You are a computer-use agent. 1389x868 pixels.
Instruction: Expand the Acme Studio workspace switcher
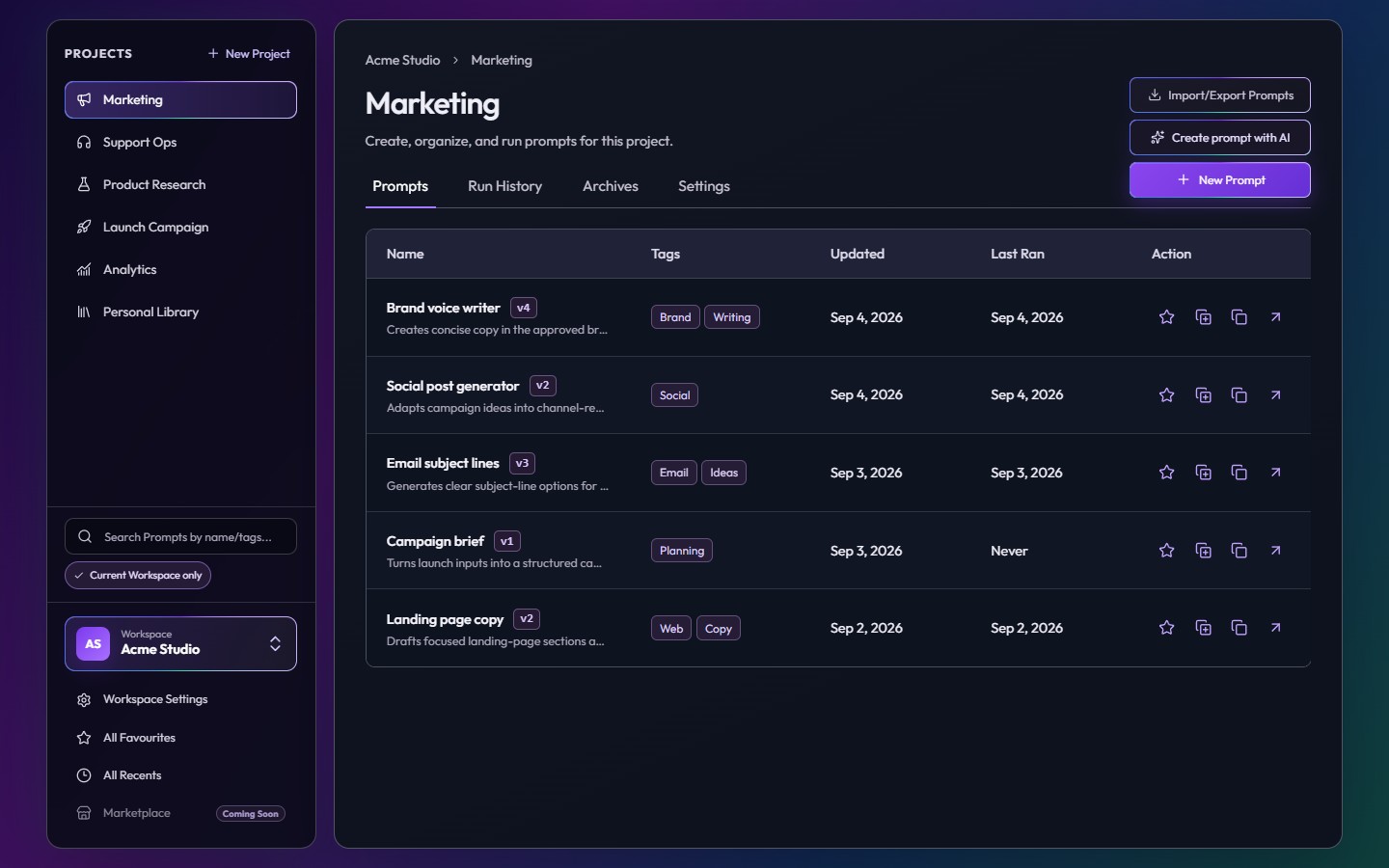pos(180,644)
